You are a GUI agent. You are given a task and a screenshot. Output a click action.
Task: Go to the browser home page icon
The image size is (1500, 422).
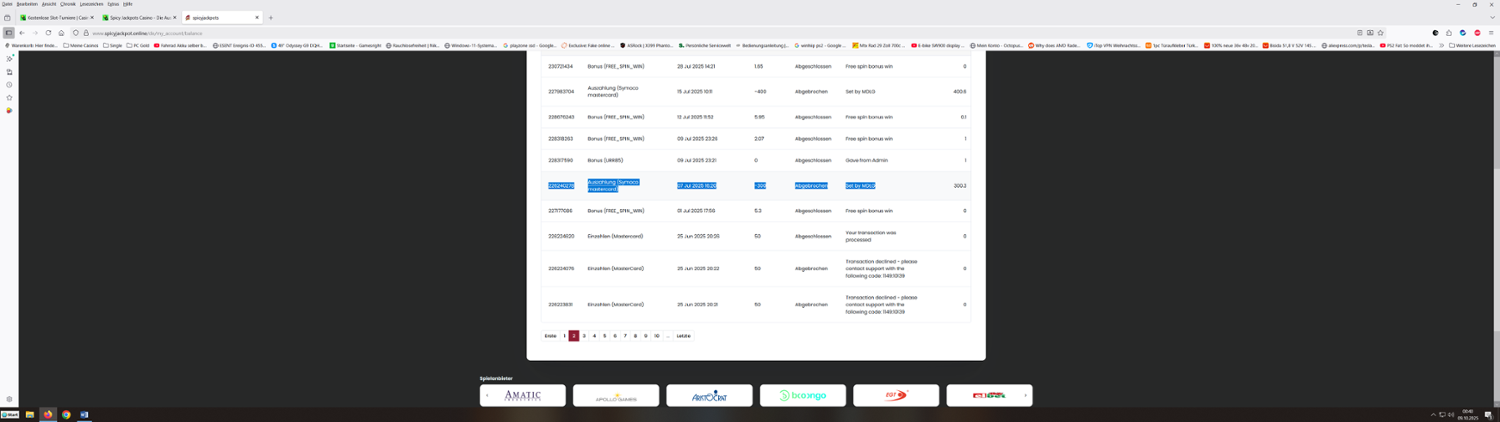coord(61,33)
